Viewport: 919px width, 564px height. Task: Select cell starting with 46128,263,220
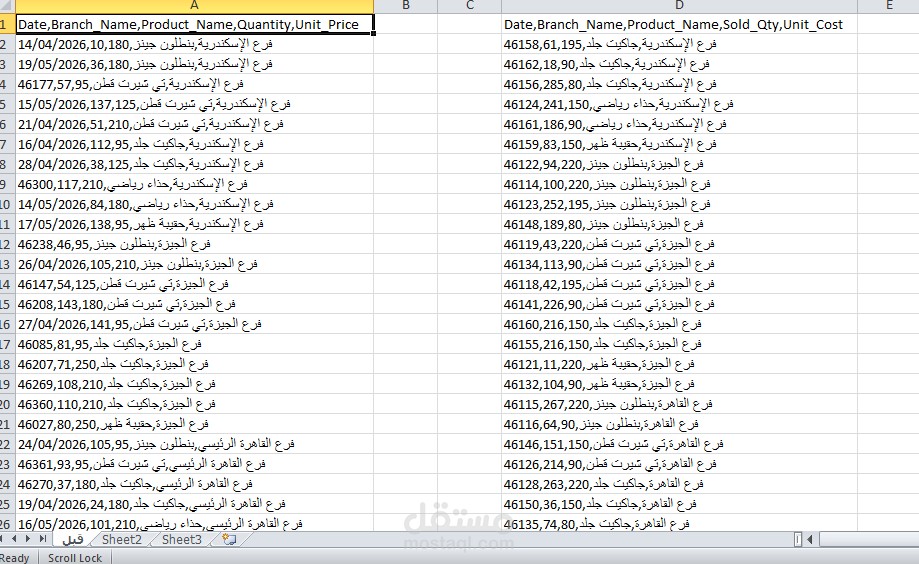tap(679, 484)
